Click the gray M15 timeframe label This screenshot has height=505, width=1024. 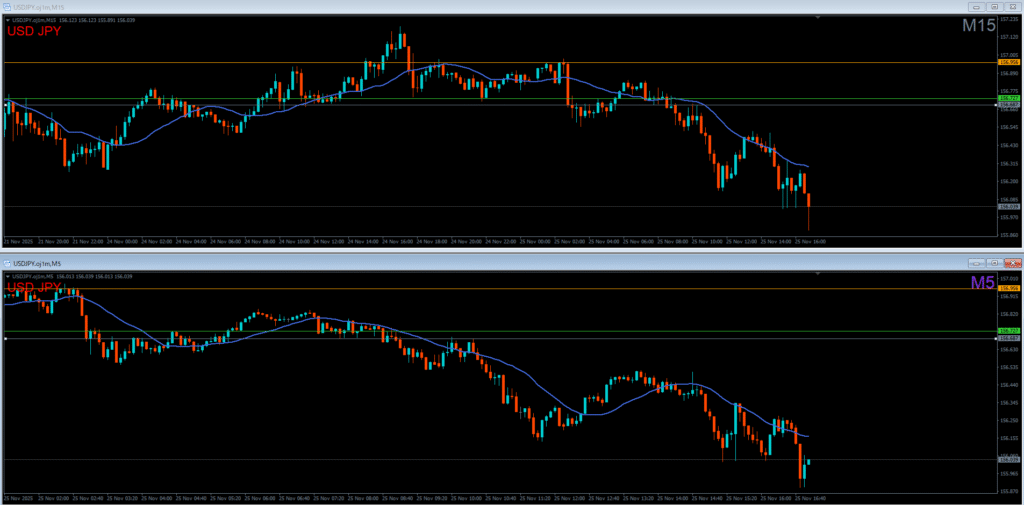pyautogui.click(x=978, y=27)
